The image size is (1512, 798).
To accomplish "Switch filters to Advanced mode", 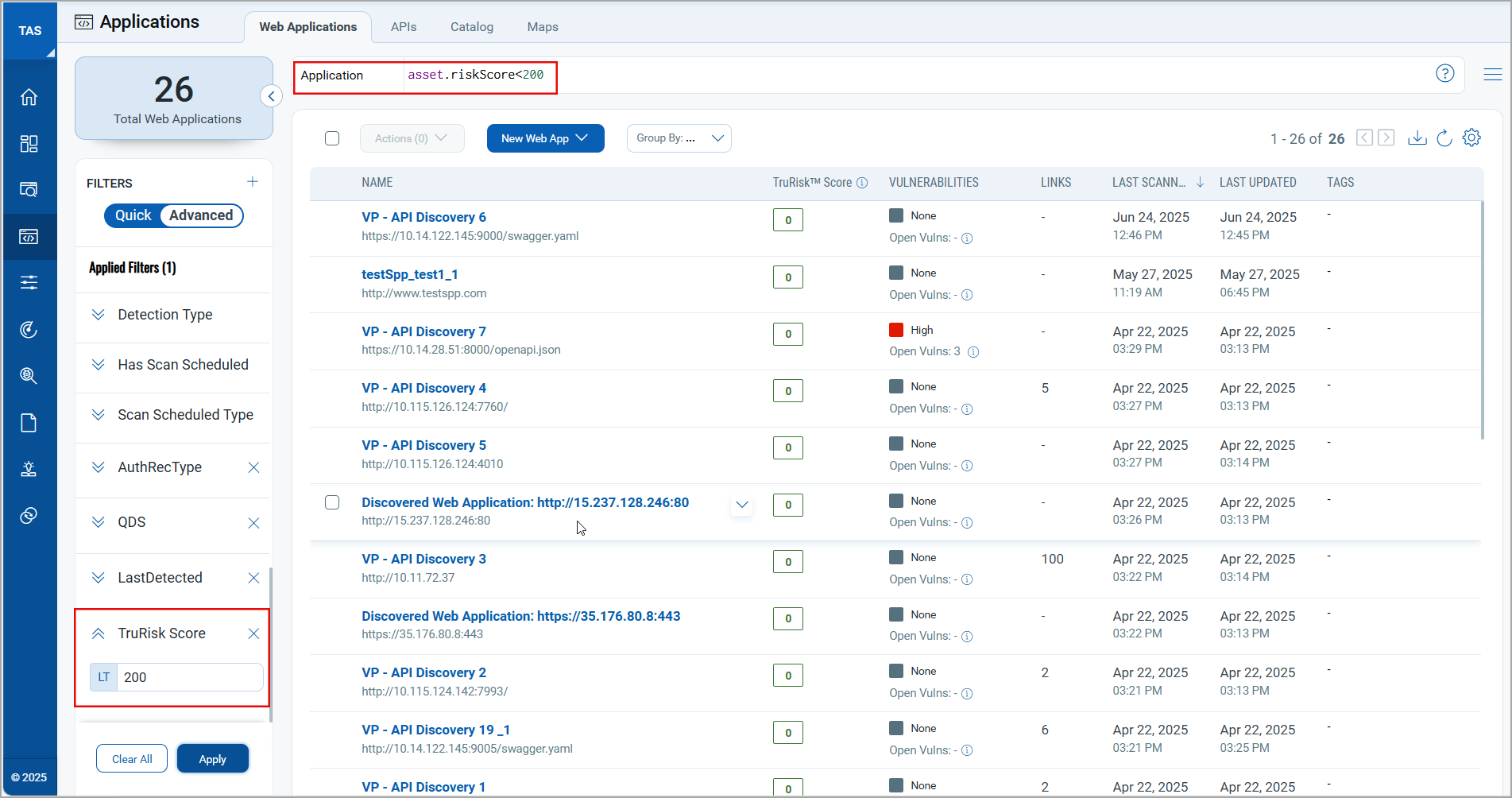I will [x=201, y=215].
